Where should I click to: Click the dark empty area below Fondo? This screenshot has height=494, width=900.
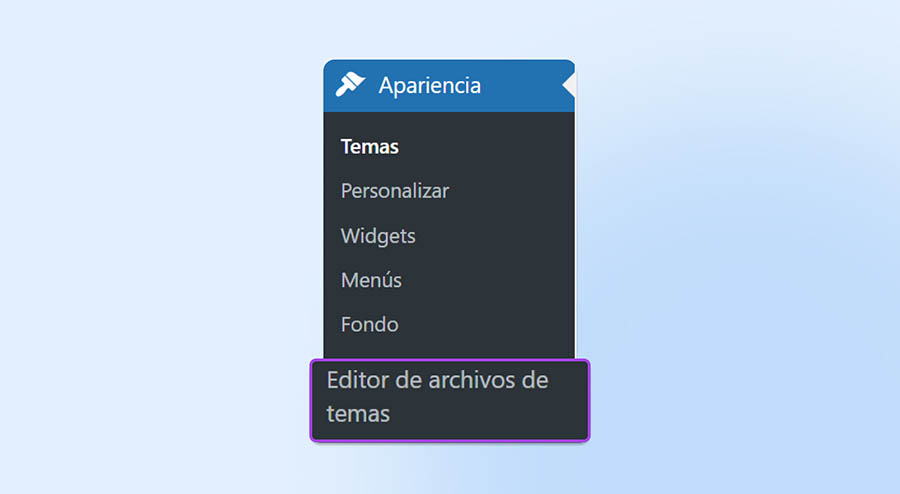450,348
